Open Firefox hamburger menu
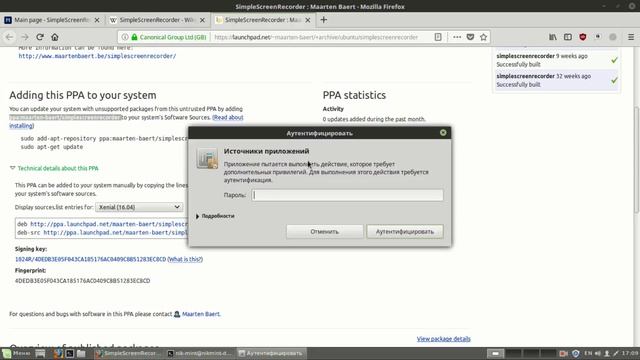The image size is (640, 360). (x=631, y=37)
